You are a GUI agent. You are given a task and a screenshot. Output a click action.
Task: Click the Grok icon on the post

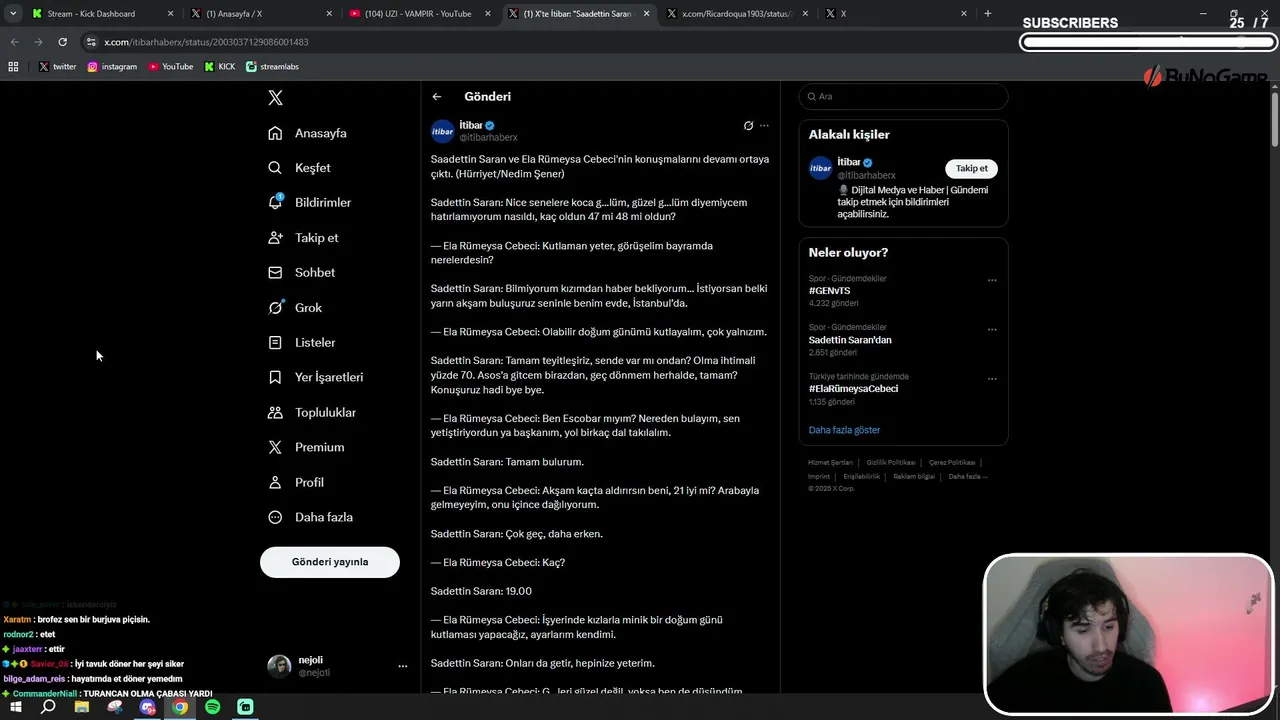tap(748, 126)
